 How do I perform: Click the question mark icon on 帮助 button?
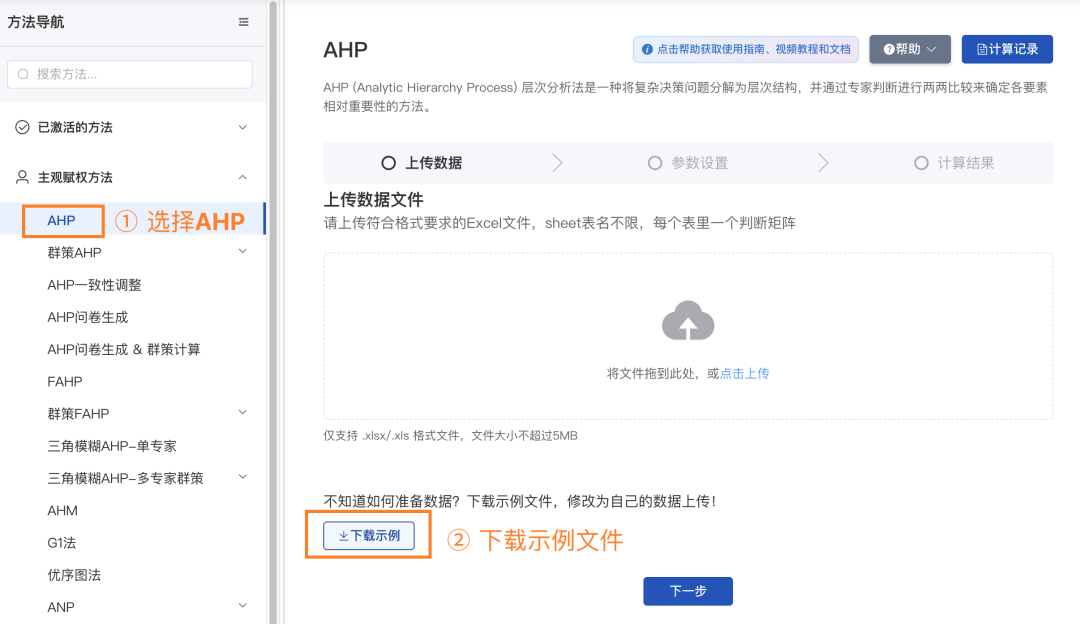[889, 48]
